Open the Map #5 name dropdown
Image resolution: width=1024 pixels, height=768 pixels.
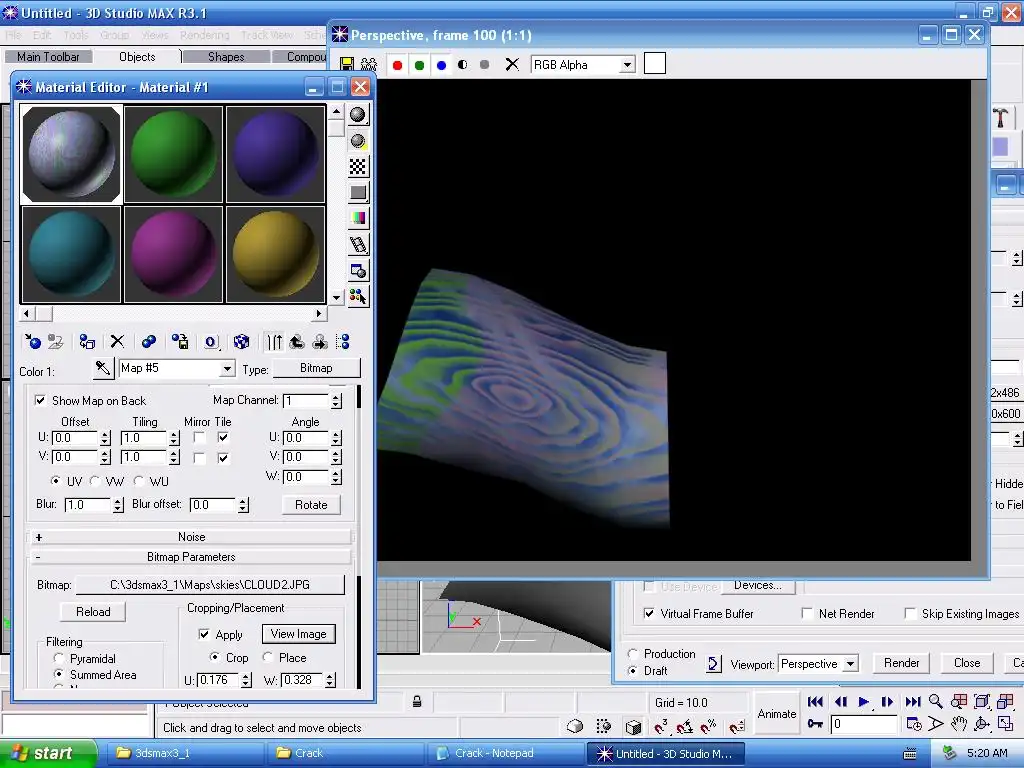tap(227, 368)
